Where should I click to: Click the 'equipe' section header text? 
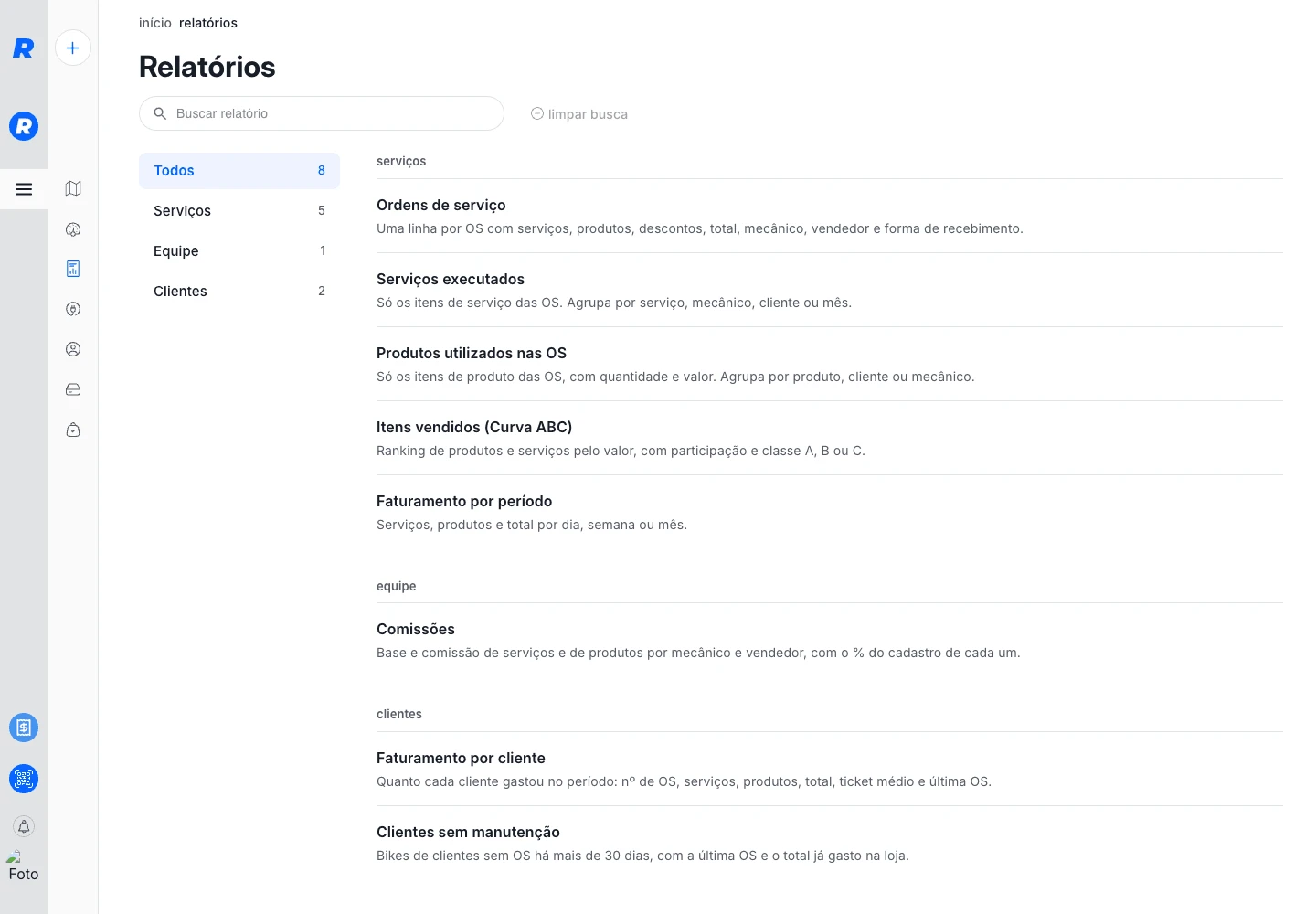point(397,586)
